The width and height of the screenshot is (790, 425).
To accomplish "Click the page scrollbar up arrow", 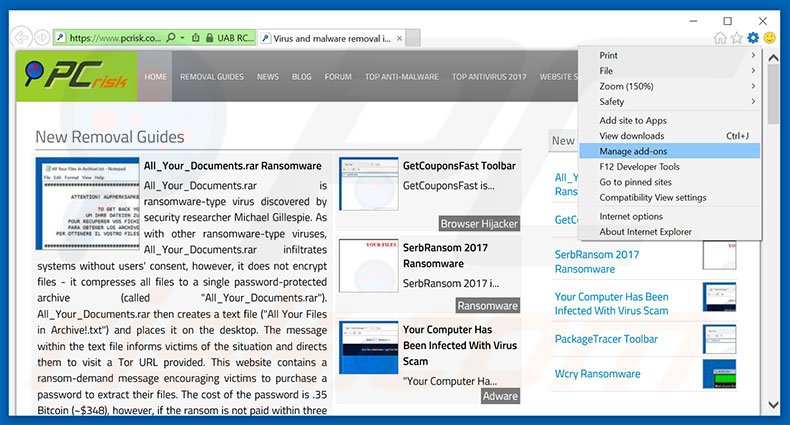I will [x=773, y=58].
